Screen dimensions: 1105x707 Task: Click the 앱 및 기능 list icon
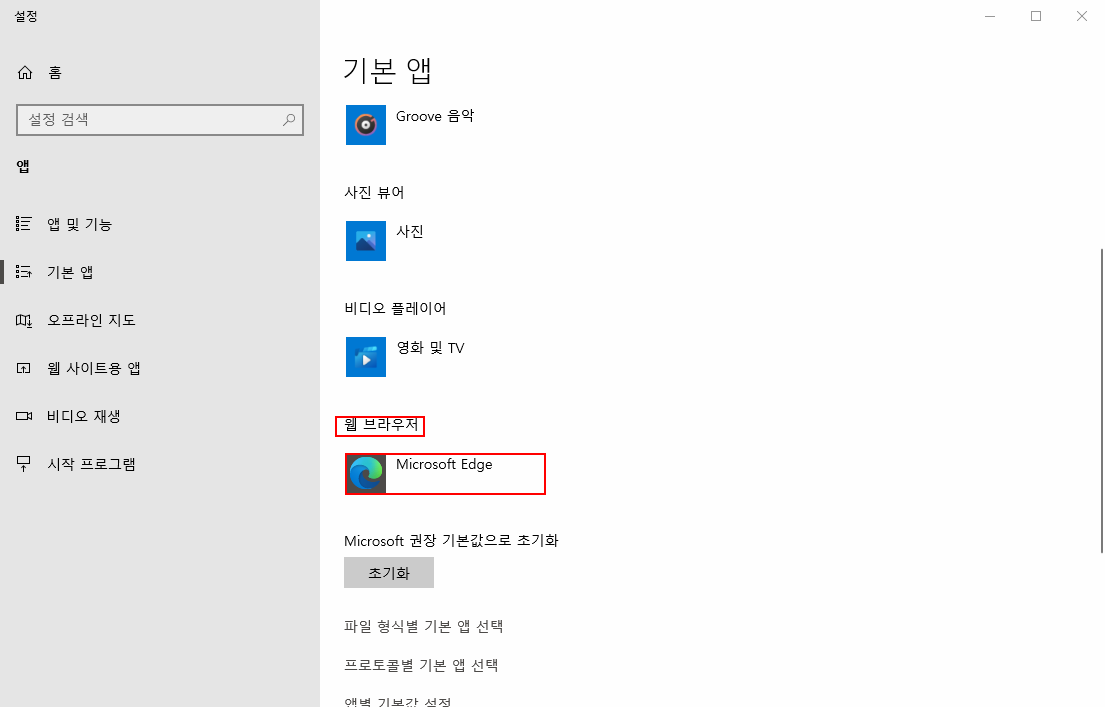pyautogui.click(x=23, y=224)
